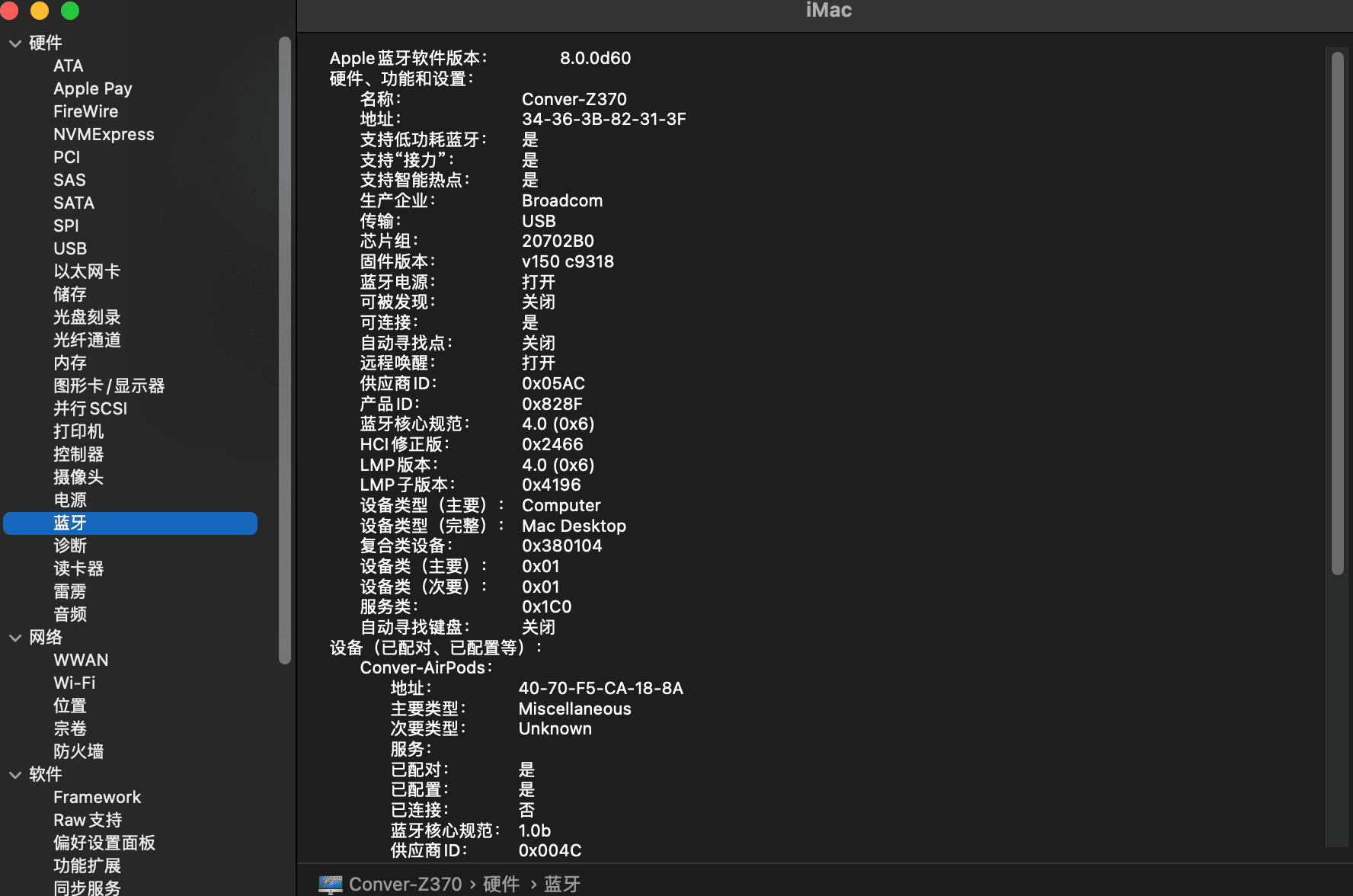The width and height of the screenshot is (1353, 896).
Task: Click the computer icon in path bar
Action: 331,885
